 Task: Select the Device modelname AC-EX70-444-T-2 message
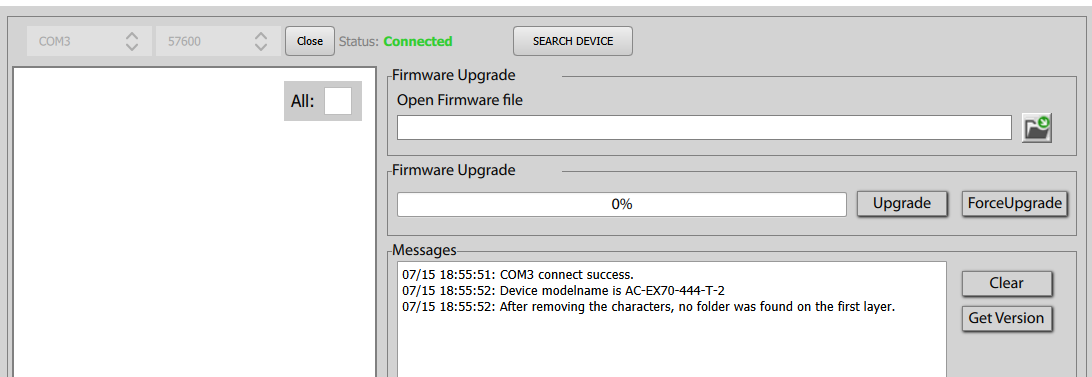(563, 291)
